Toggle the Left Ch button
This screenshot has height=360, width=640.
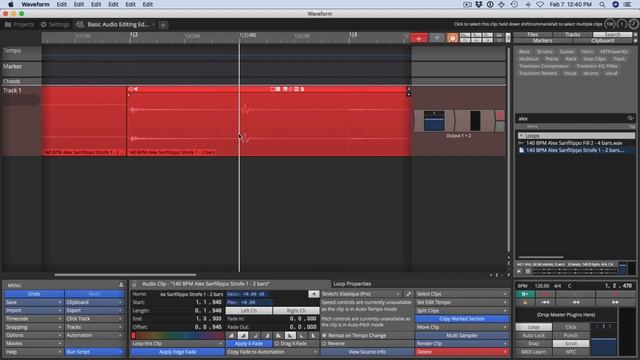[x=249, y=311]
